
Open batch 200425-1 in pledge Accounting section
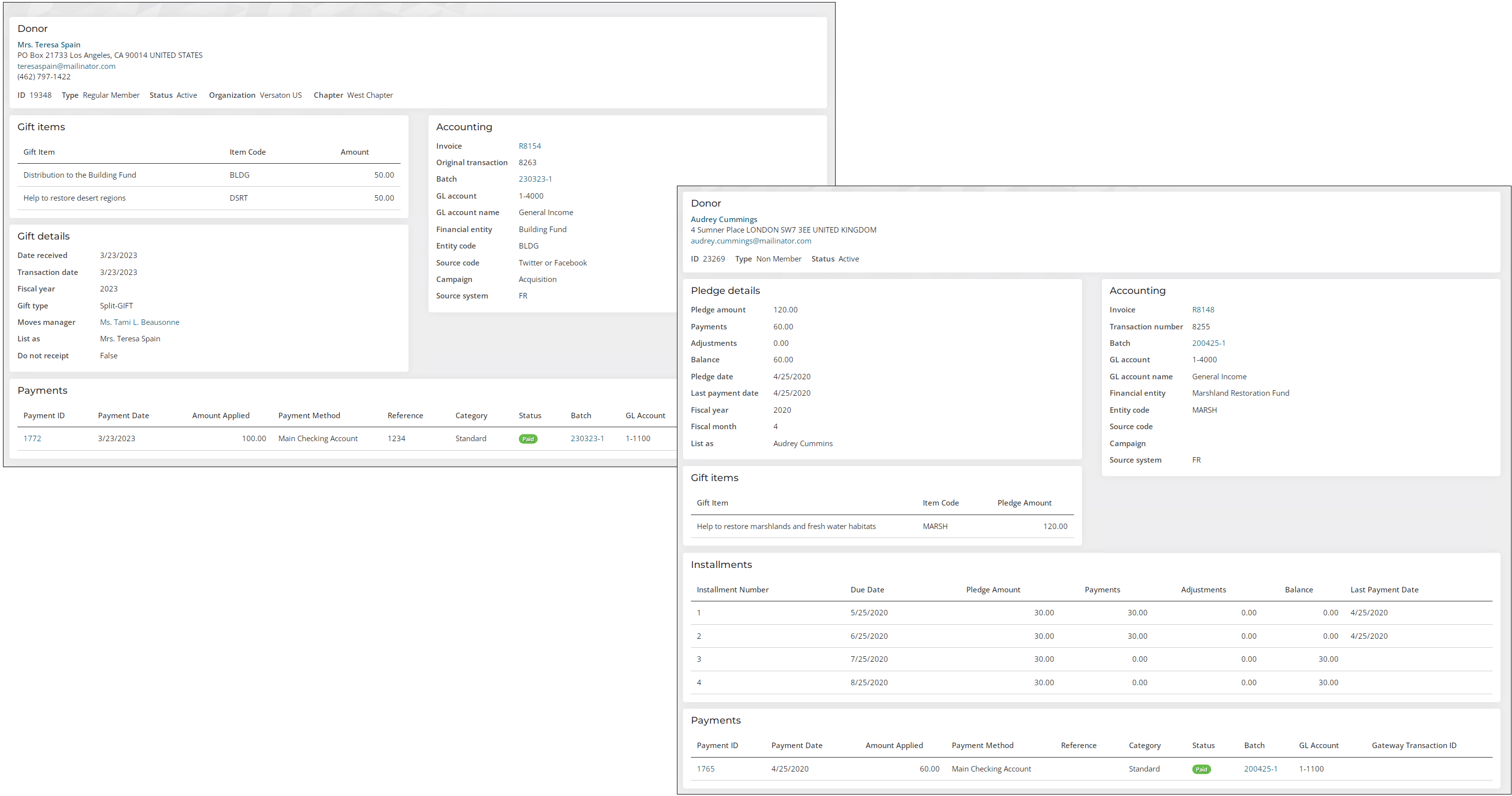1208,343
